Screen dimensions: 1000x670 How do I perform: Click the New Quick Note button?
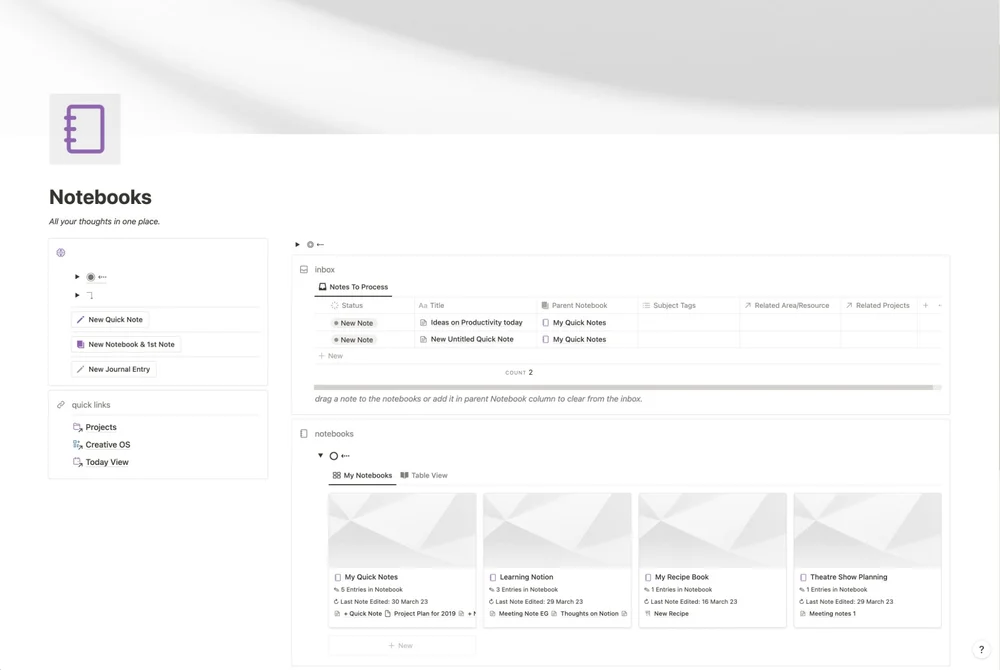point(109,320)
